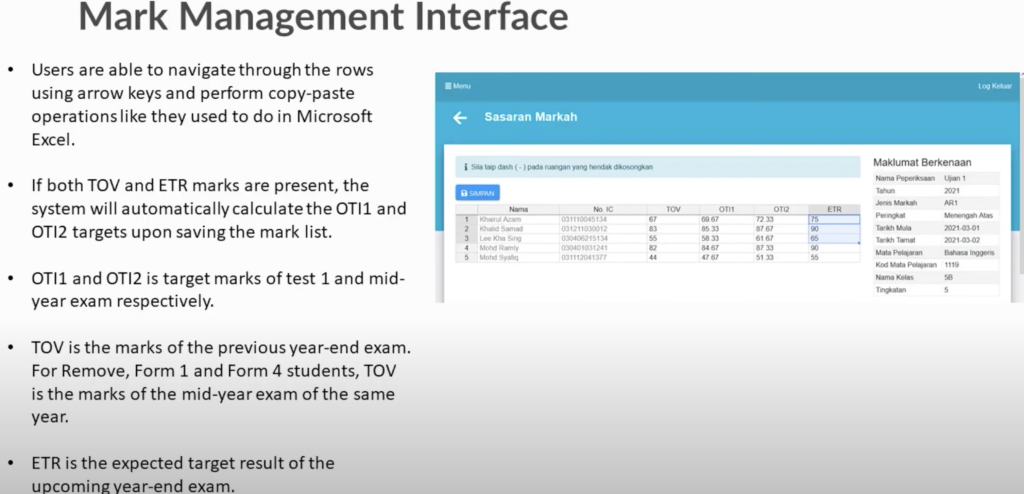The height and width of the screenshot is (494, 1024).
Task: Select the ETR column header
Action: coord(833,209)
